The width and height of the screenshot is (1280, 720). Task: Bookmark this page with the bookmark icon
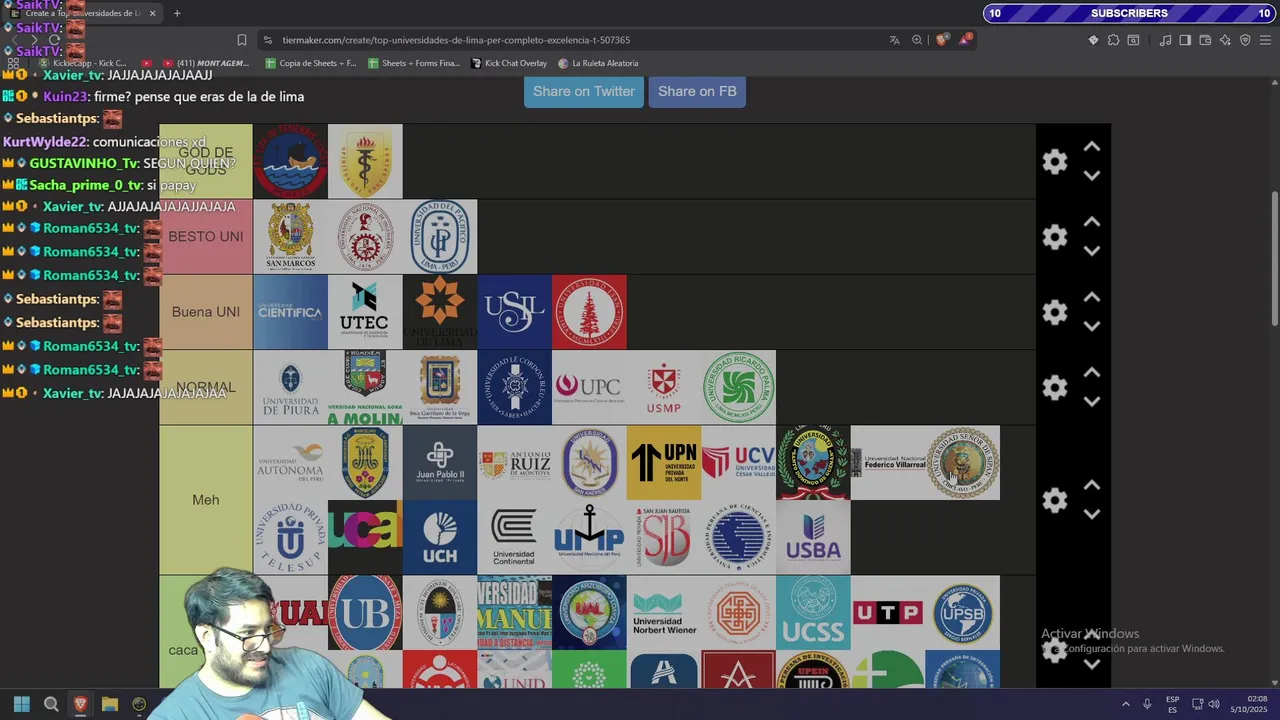click(x=242, y=40)
